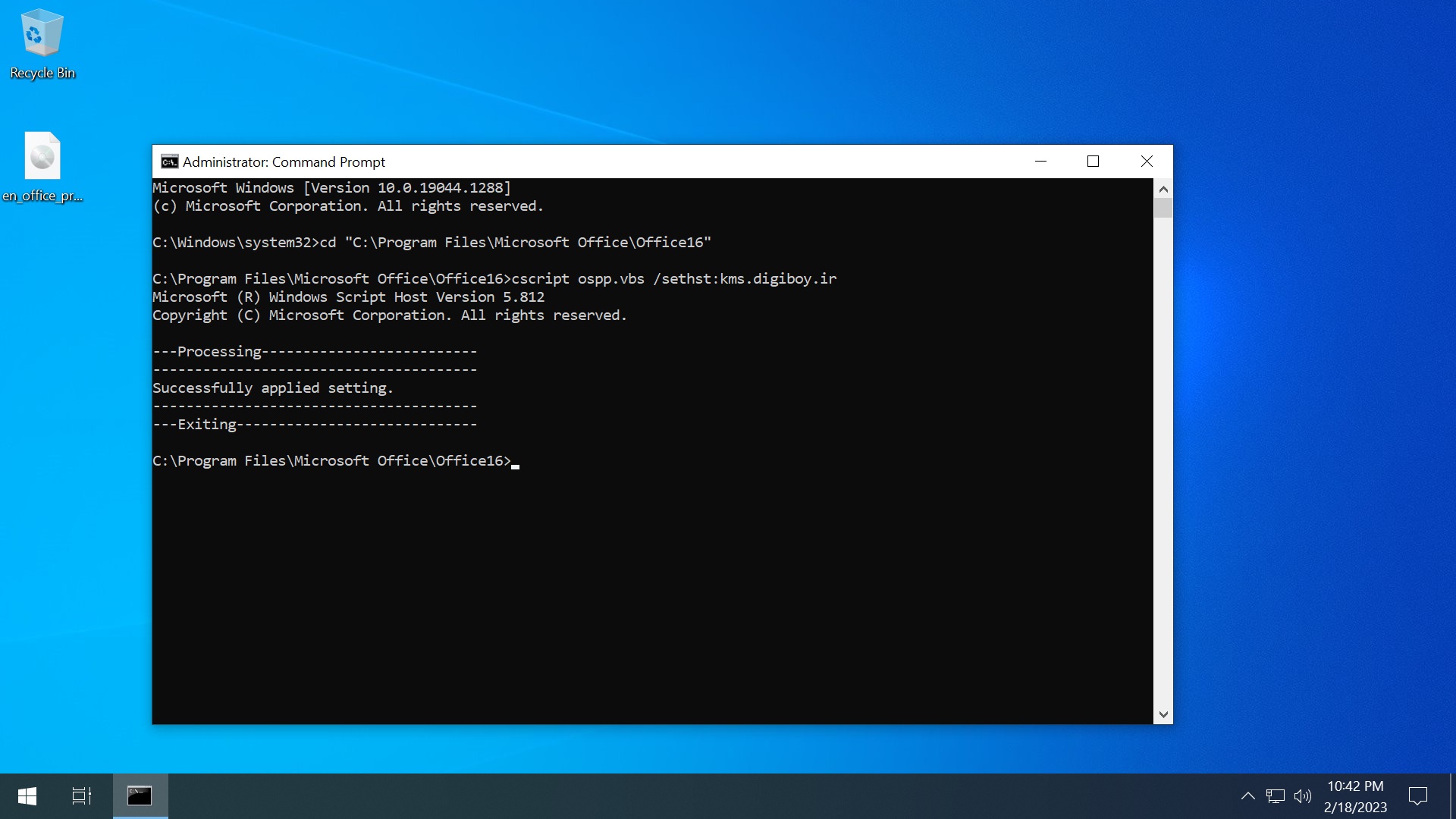Viewport: 1456px width, 819px height.
Task: Click the scrollbar down arrow in Command Prompt
Action: [x=1163, y=714]
